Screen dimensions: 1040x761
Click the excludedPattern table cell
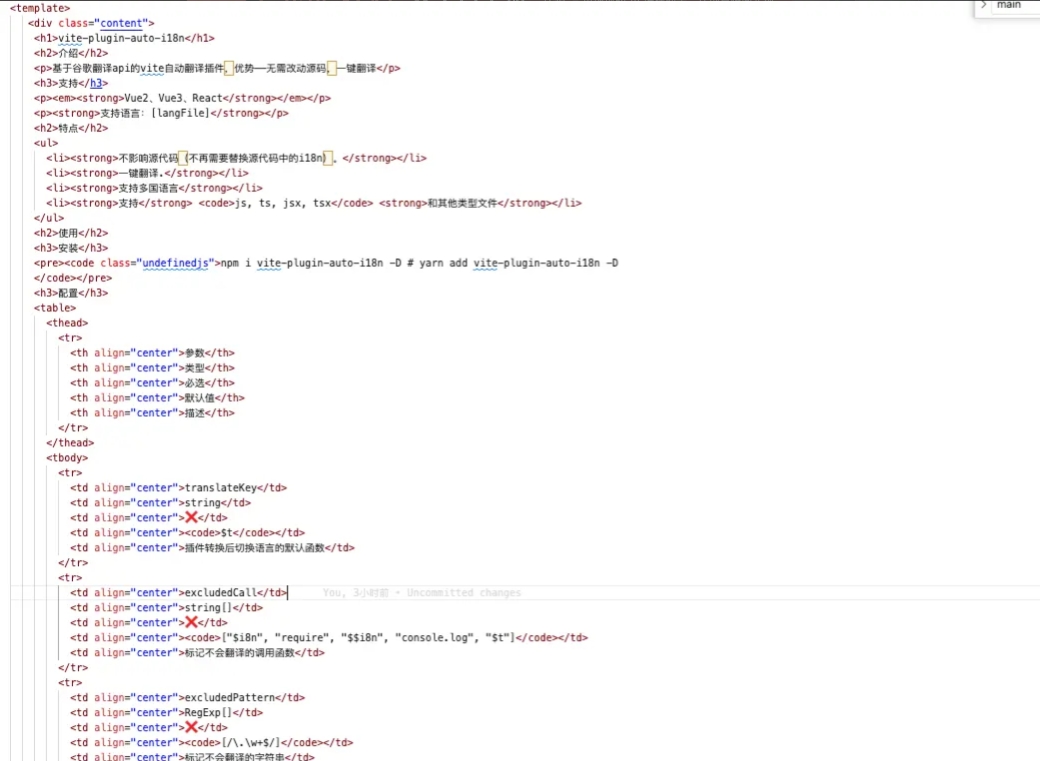tap(188, 697)
